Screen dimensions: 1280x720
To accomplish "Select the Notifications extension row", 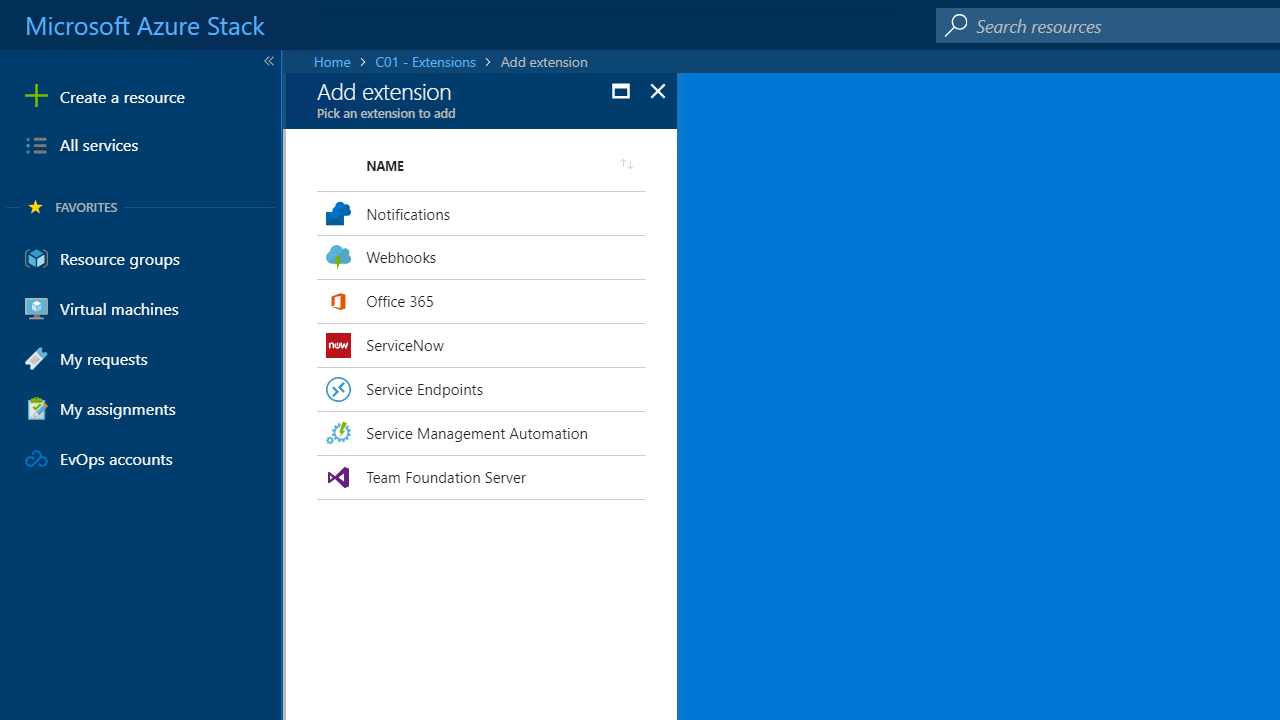I will (x=481, y=214).
